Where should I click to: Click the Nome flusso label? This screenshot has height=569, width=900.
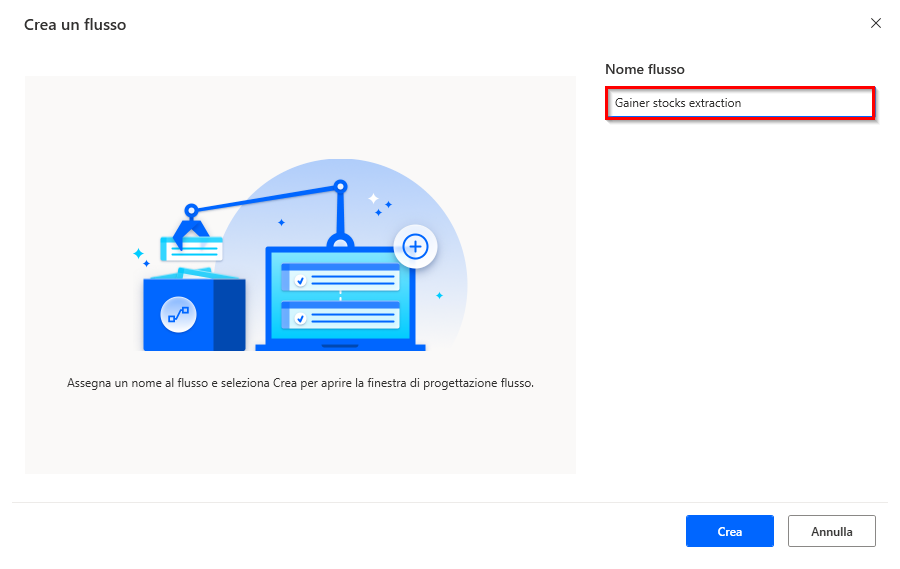click(645, 69)
